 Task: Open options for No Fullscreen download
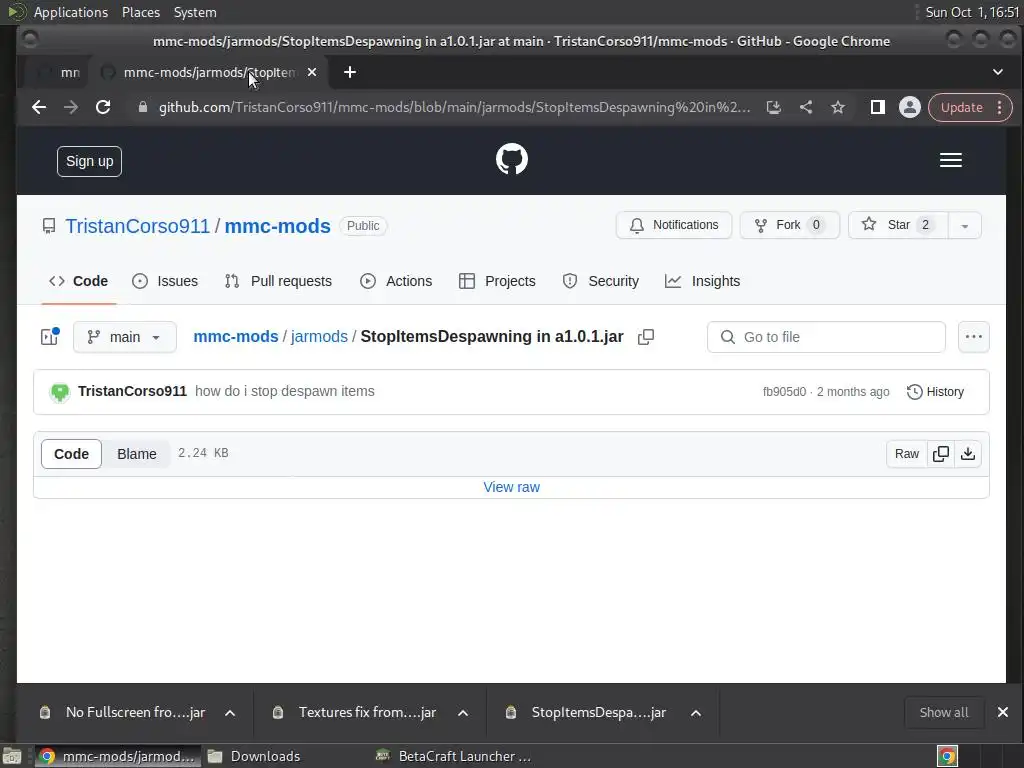coord(230,713)
